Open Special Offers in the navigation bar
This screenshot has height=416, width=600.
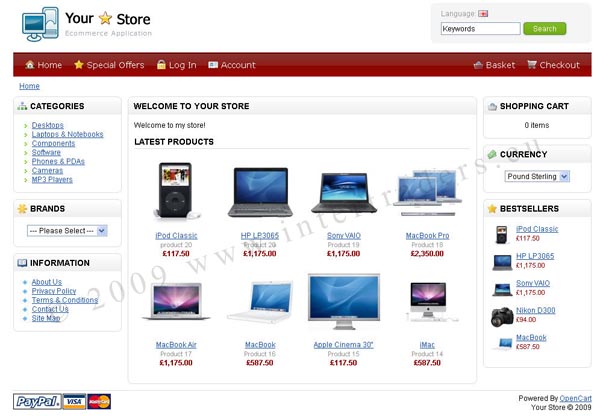pos(109,65)
